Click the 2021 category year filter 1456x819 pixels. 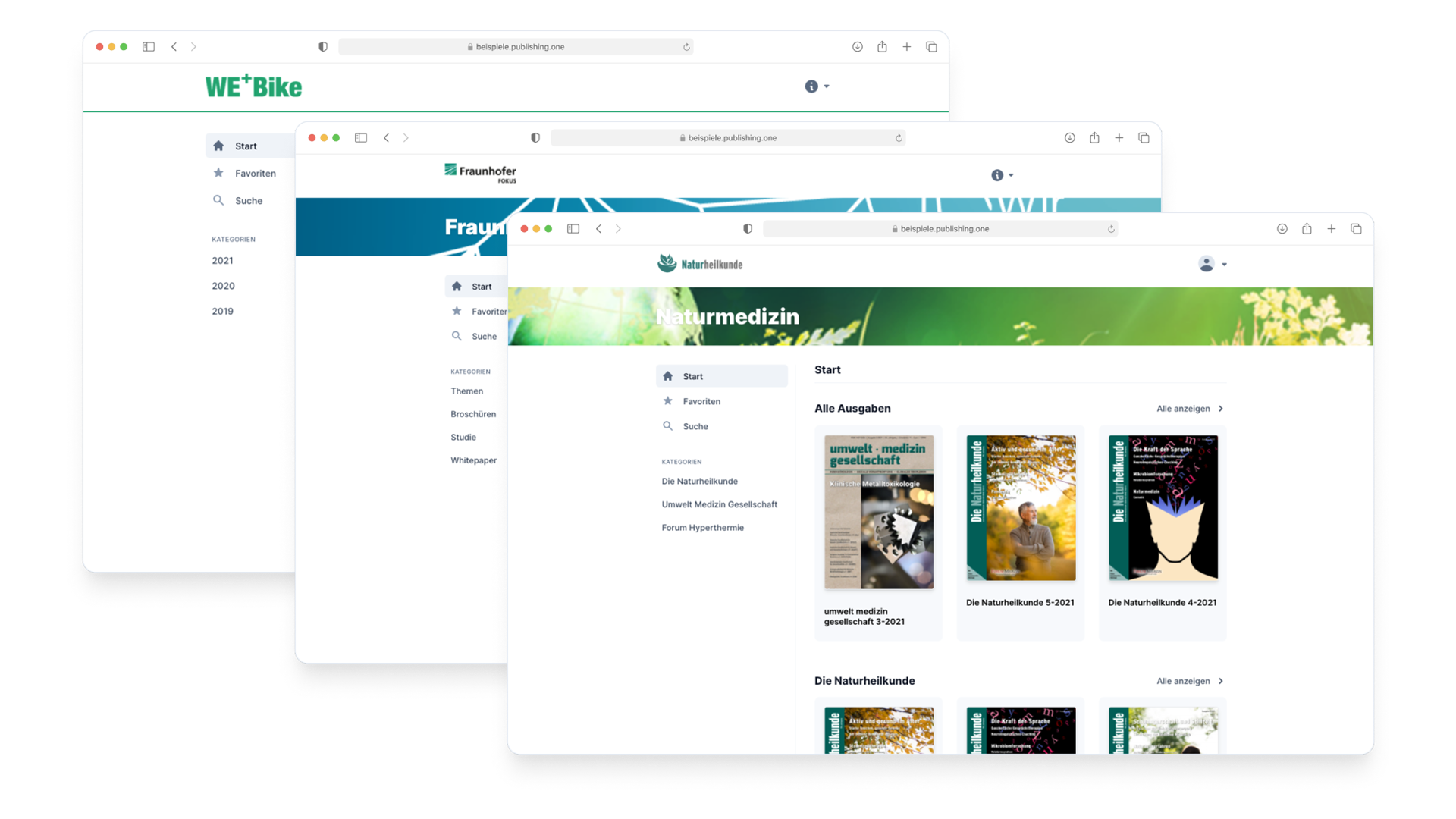(221, 260)
